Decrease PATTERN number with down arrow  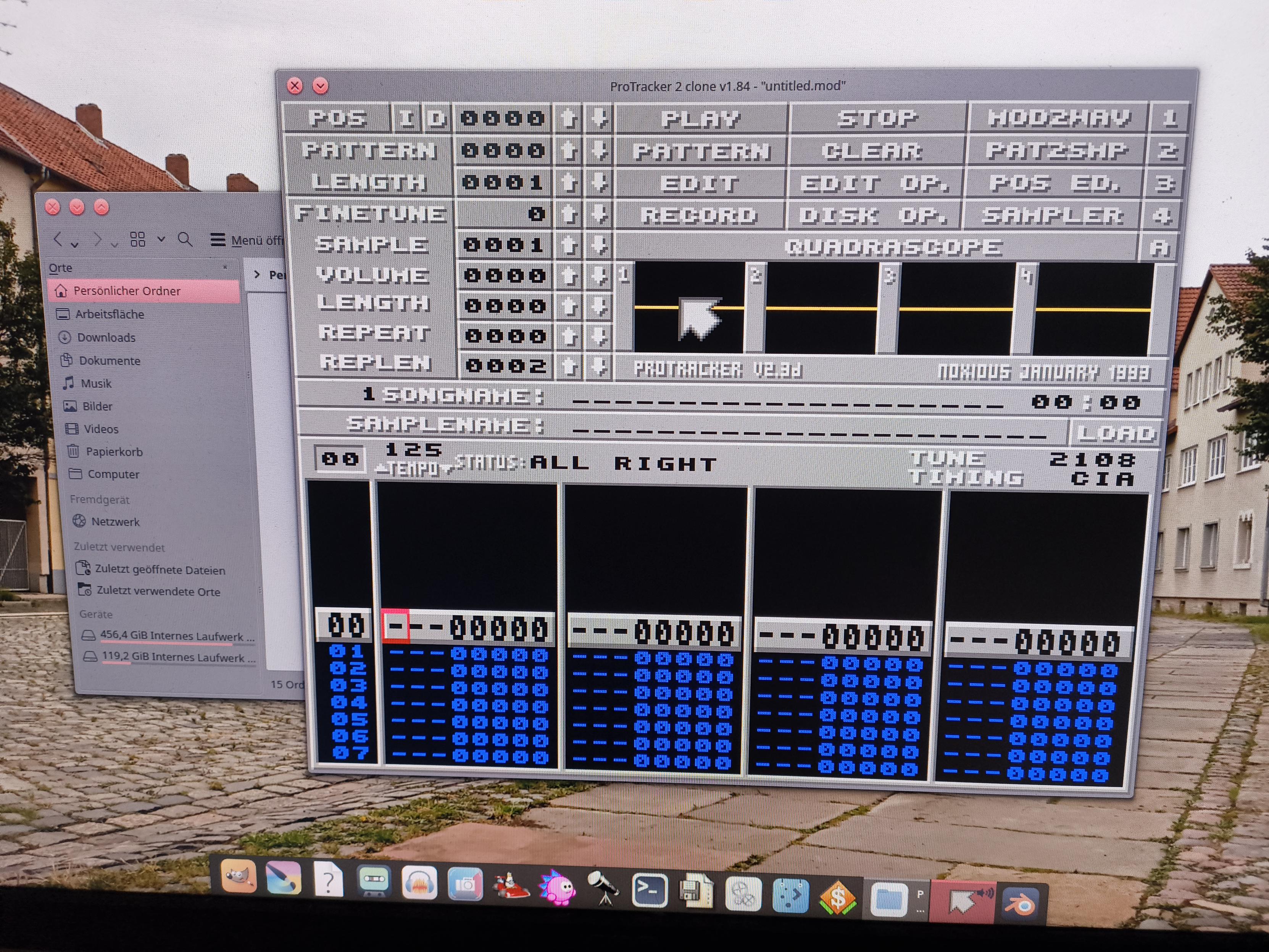[x=599, y=151]
